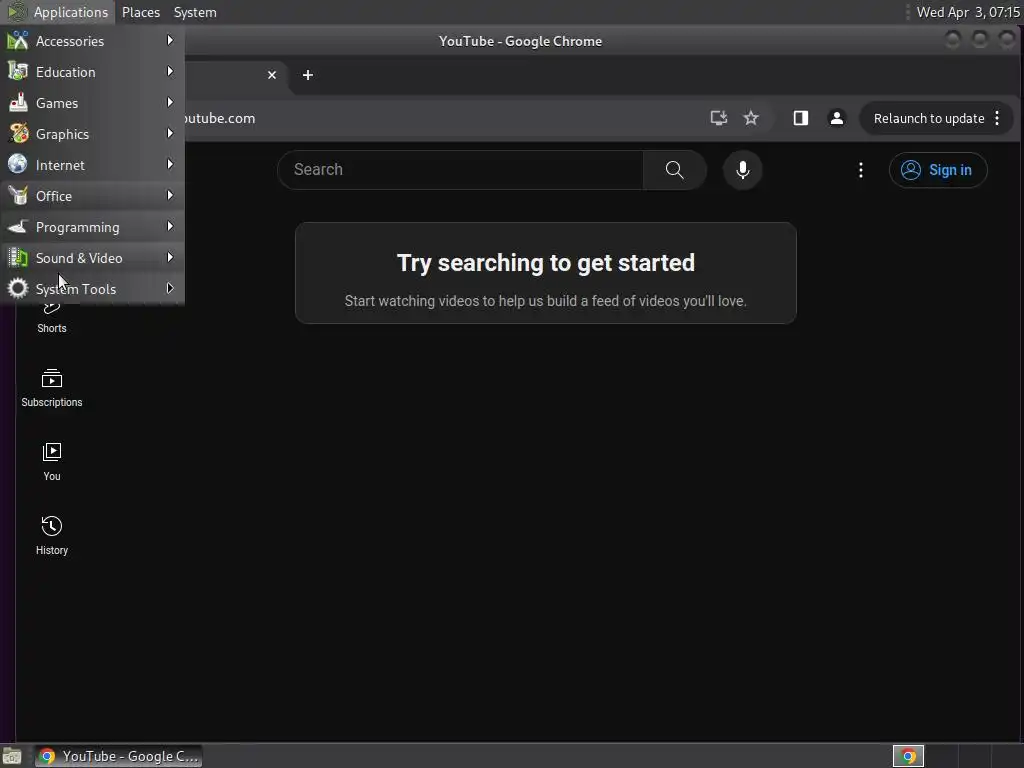Click Relaunch to update button
Screen dimensions: 1024x768
(x=929, y=118)
